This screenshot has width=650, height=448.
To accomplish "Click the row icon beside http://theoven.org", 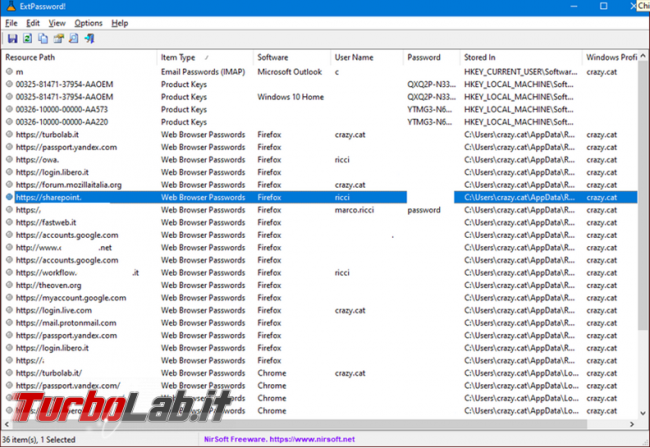I will [x=9, y=285].
